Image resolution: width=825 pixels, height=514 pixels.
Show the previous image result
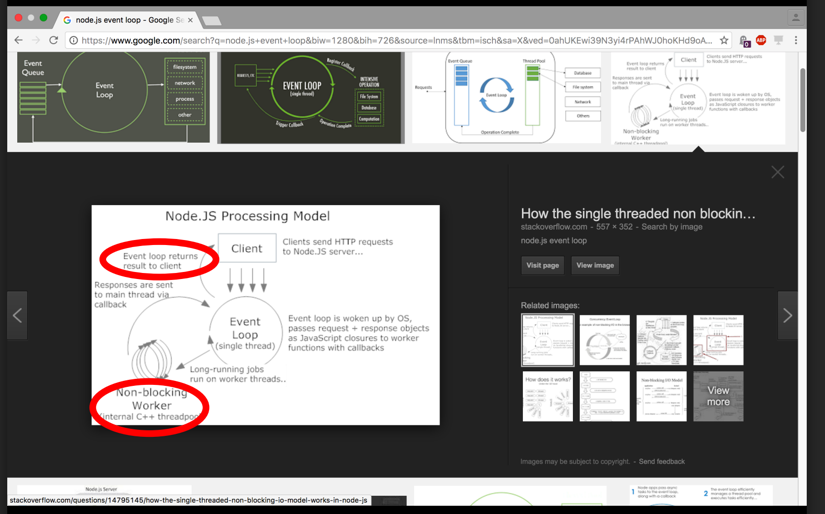point(17,315)
